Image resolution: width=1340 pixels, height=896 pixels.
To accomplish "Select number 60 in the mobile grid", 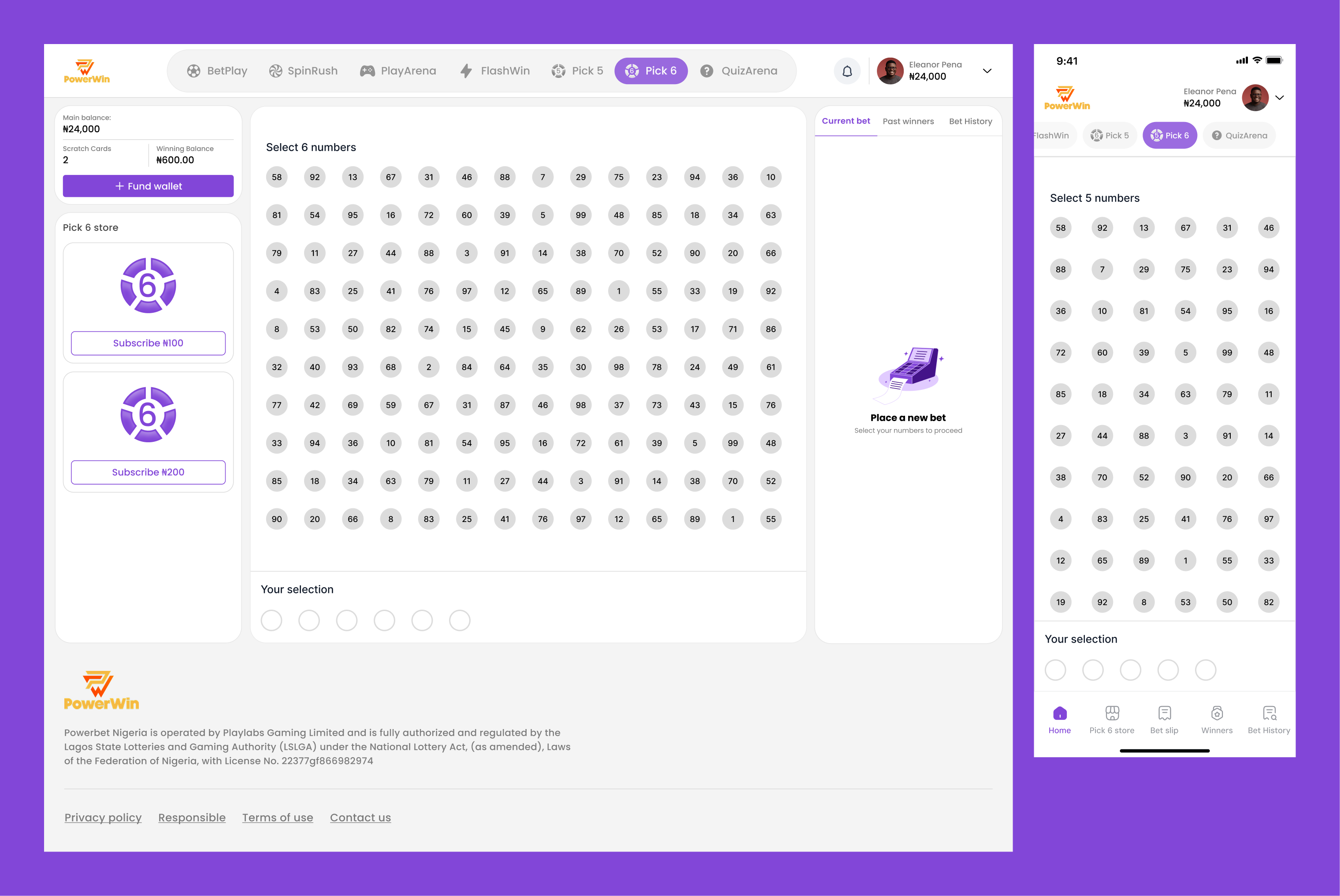I will coord(1102,352).
